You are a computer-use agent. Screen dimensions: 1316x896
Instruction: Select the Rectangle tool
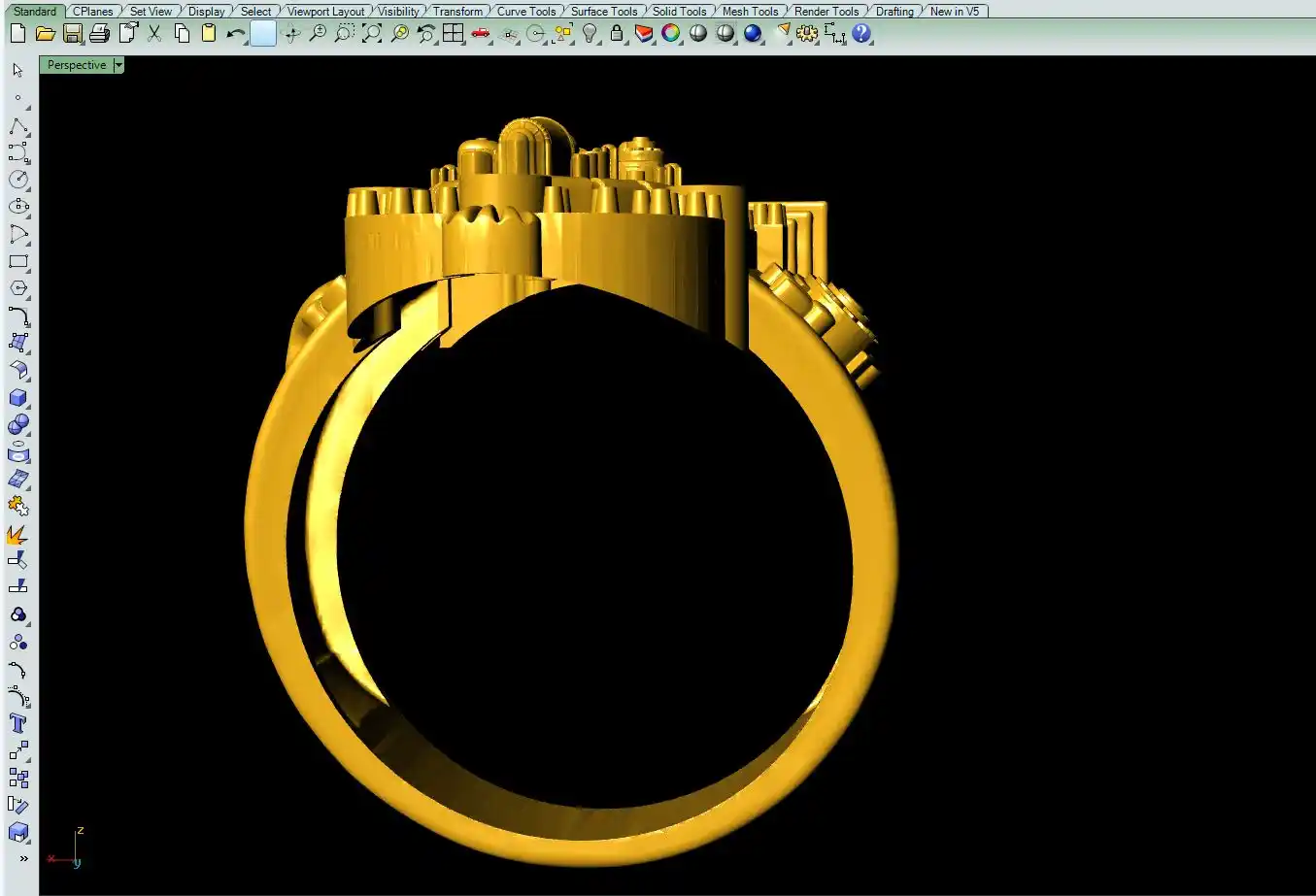click(x=18, y=262)
